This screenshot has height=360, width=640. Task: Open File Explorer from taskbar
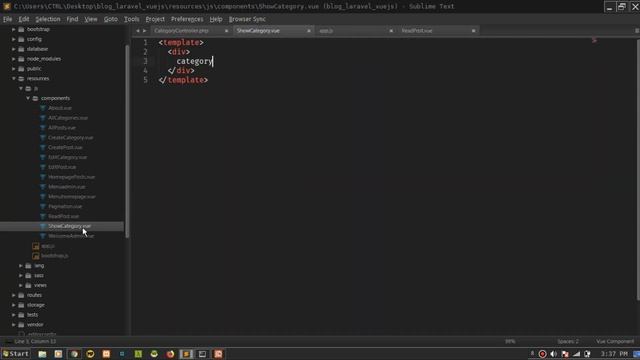pos(42,354)
